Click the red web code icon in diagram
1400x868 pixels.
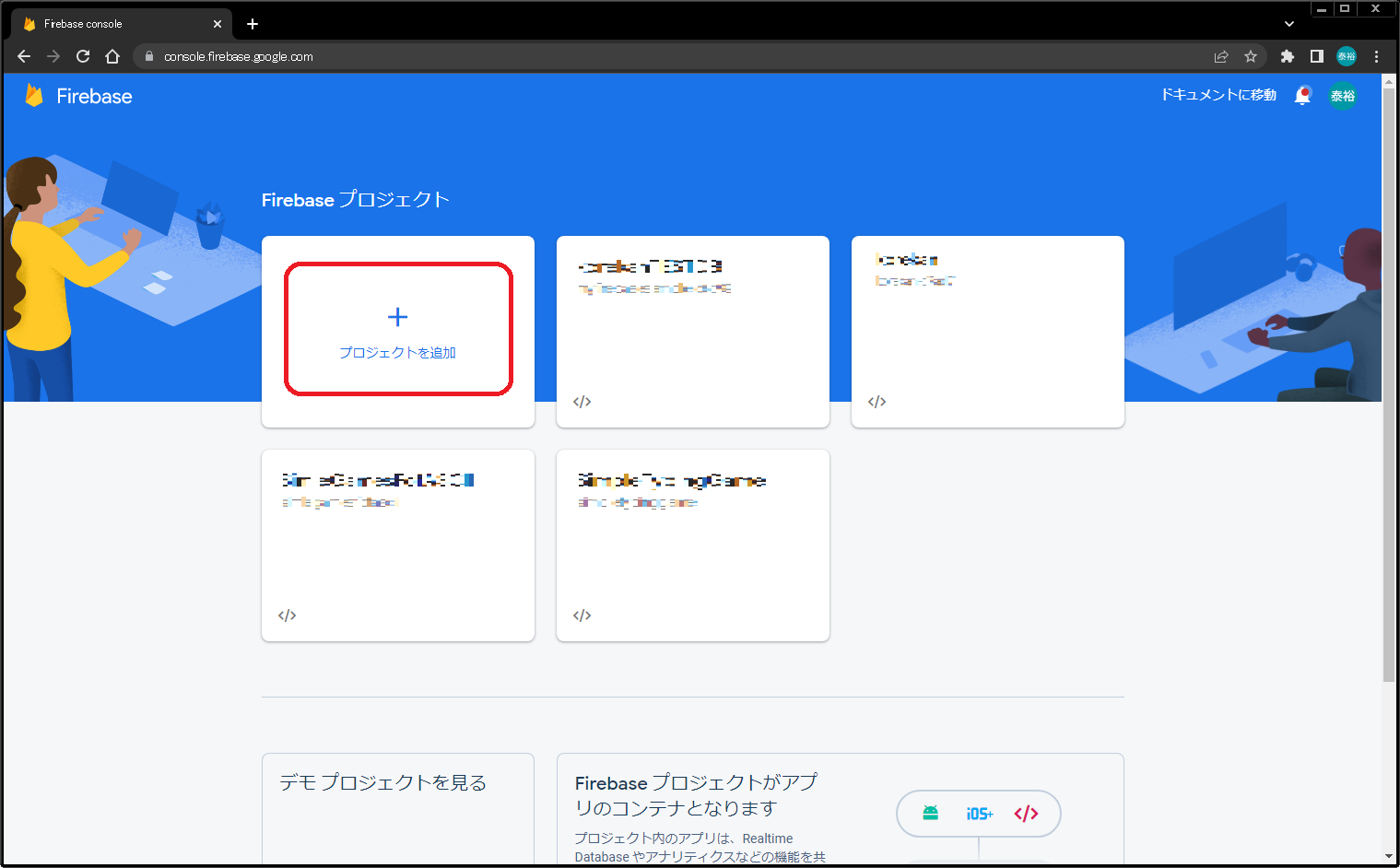pos(1027,814)
